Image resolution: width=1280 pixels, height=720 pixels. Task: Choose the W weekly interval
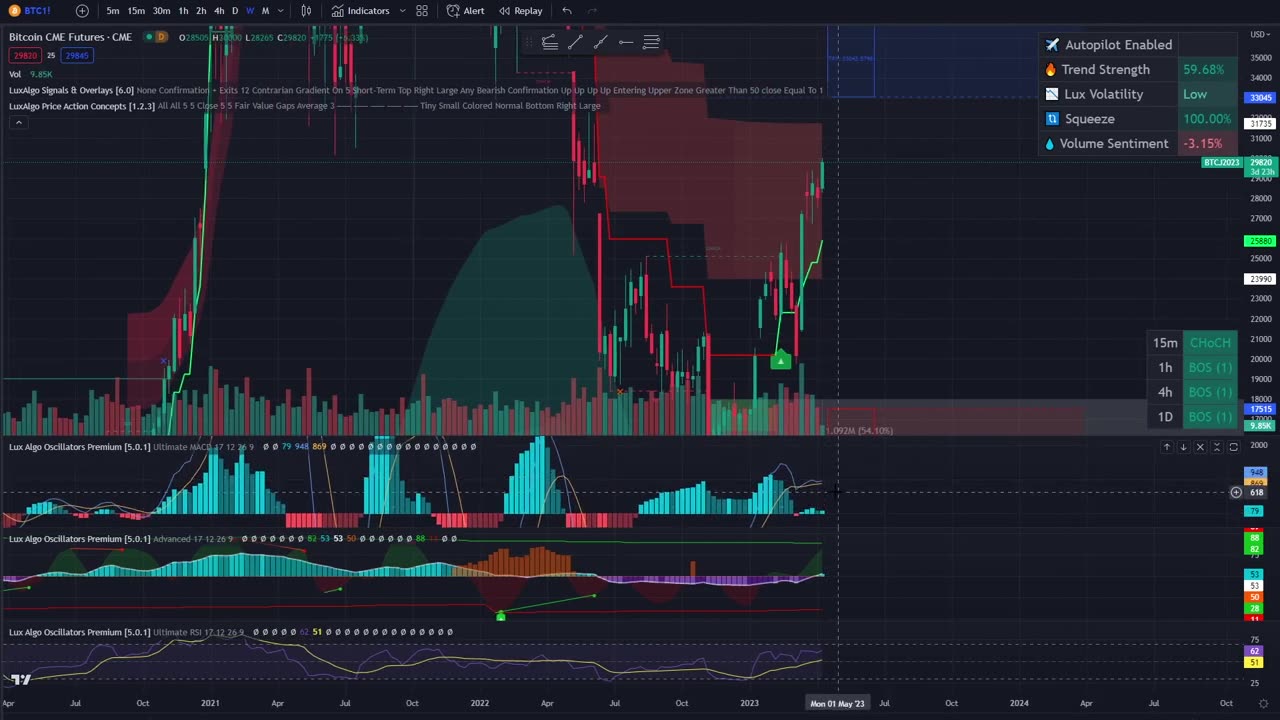250,11
